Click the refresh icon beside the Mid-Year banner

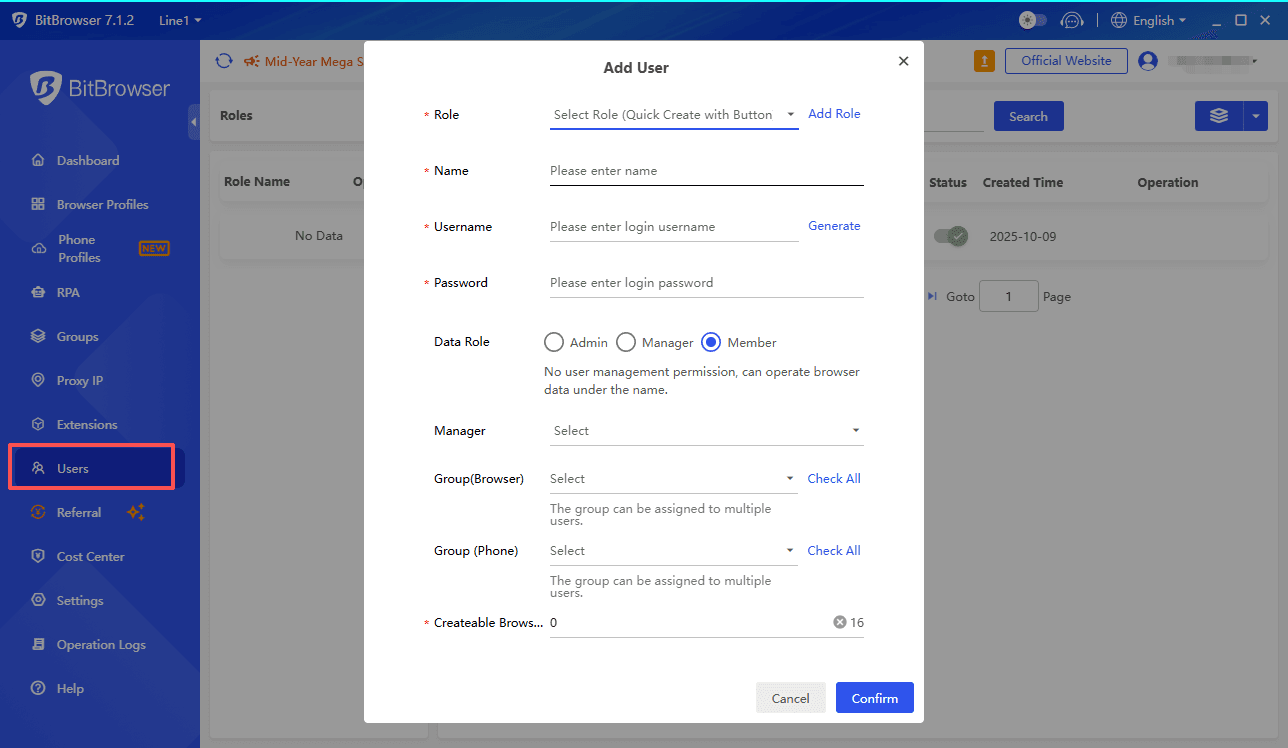pos(224,61)
